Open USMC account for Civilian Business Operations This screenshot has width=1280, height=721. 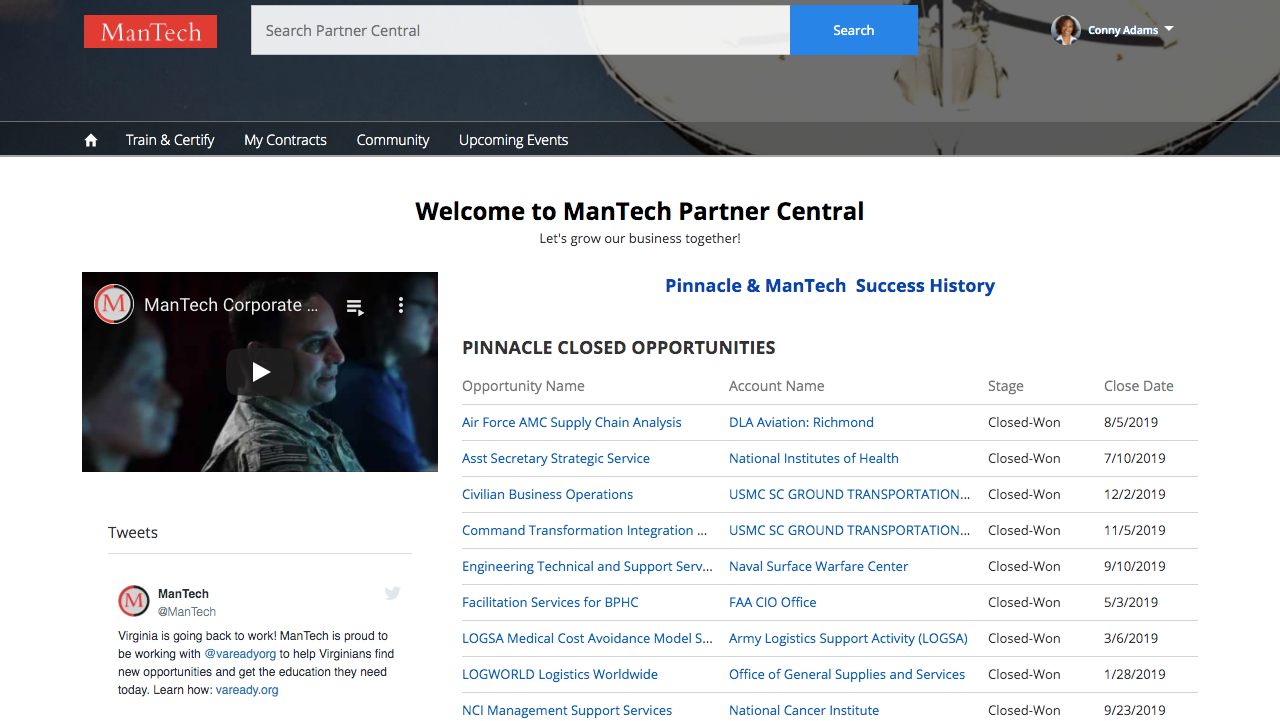(x=850, y=494)
